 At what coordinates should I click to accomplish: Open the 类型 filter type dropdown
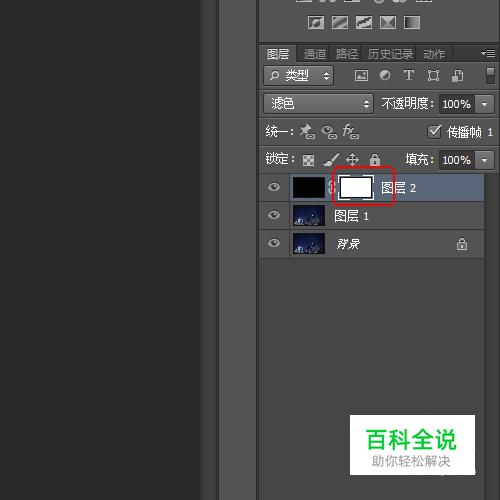(299, 76)
